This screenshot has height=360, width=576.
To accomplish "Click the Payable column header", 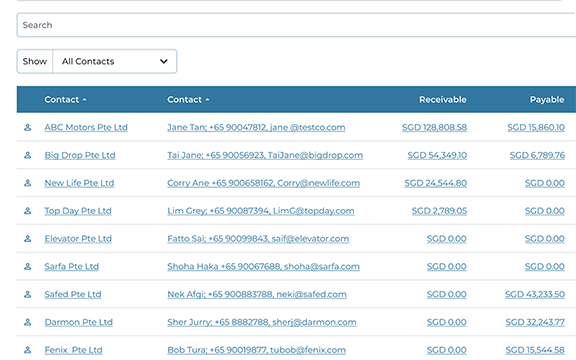I will point(547,100).
